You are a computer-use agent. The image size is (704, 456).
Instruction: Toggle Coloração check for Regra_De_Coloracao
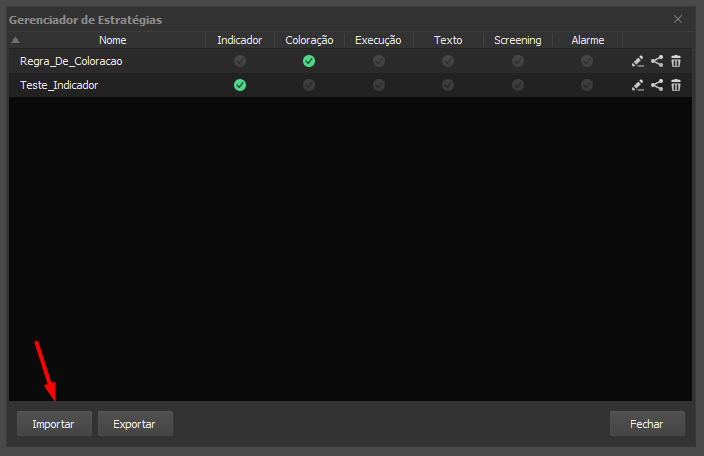pyautogui.click(x=309, y=61)
